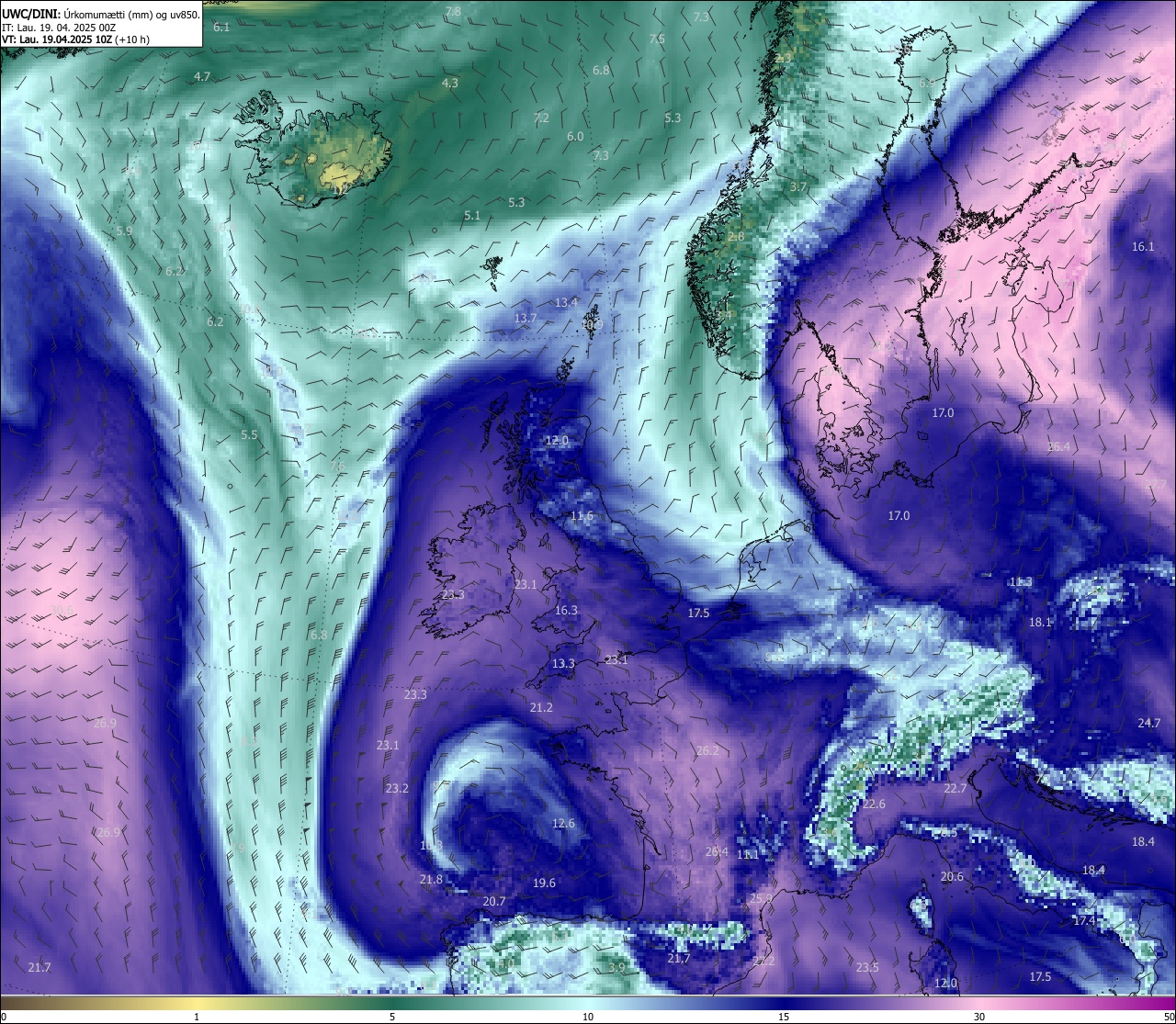Click the 22.7 value on the map

point(955,788)
